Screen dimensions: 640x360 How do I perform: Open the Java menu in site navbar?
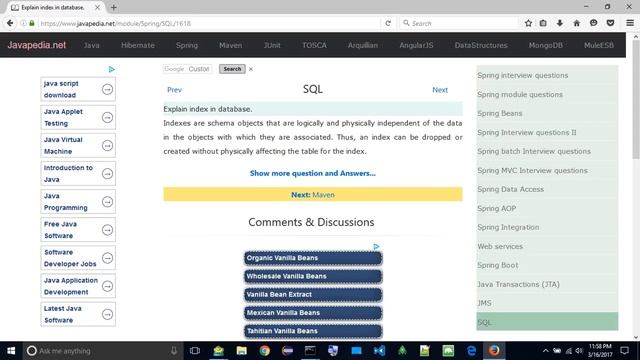pyautogui.click(x=91, y=45)
